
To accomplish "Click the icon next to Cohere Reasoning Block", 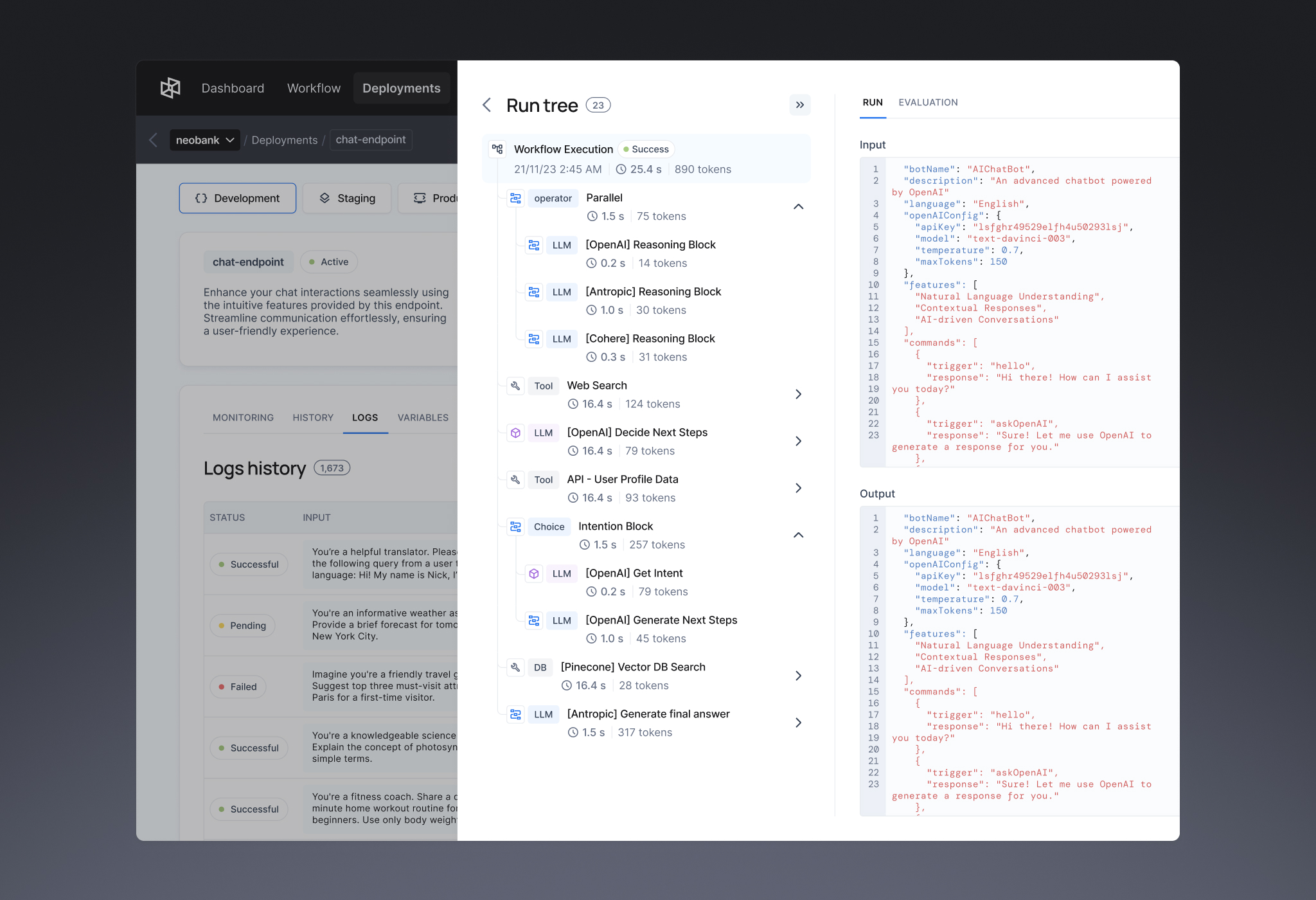I will point(533,339).
